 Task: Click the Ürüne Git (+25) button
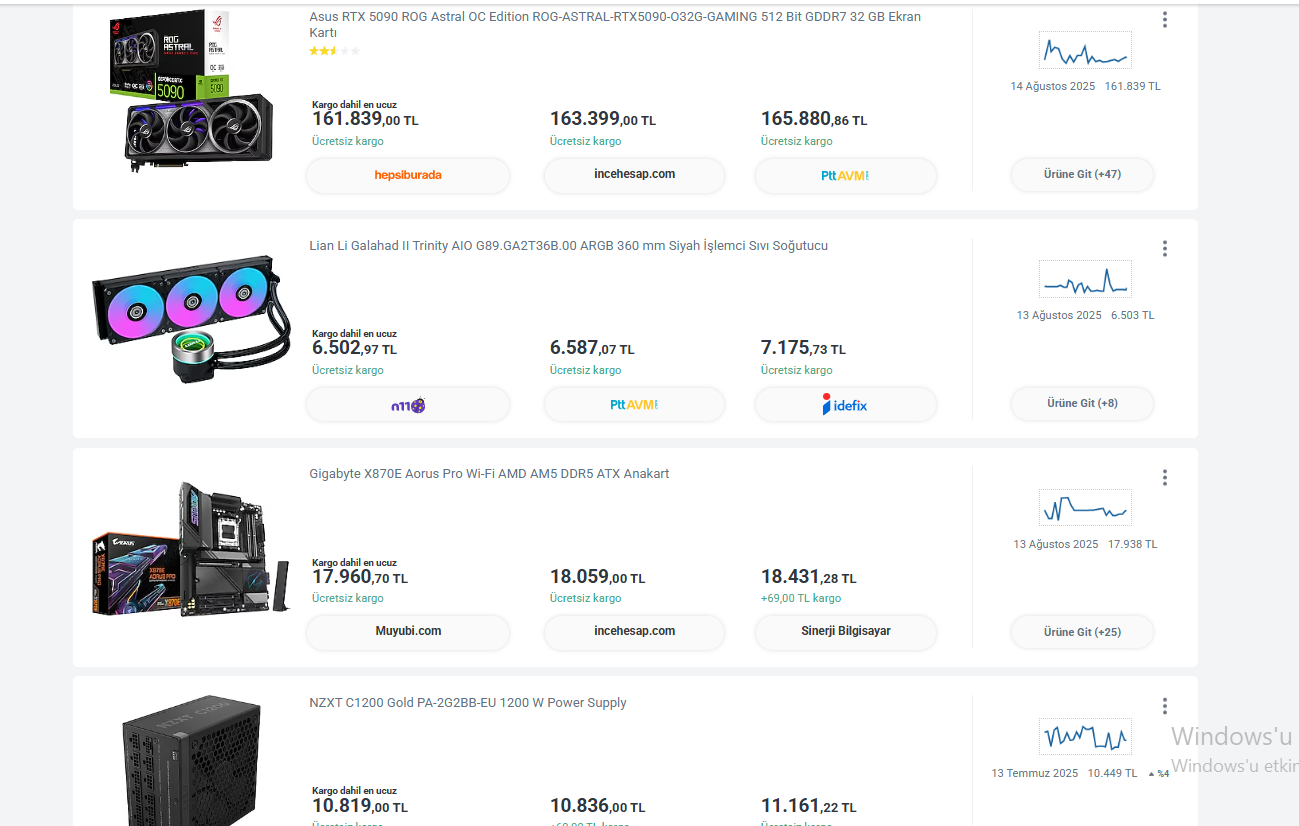(x=1082, y=633)
